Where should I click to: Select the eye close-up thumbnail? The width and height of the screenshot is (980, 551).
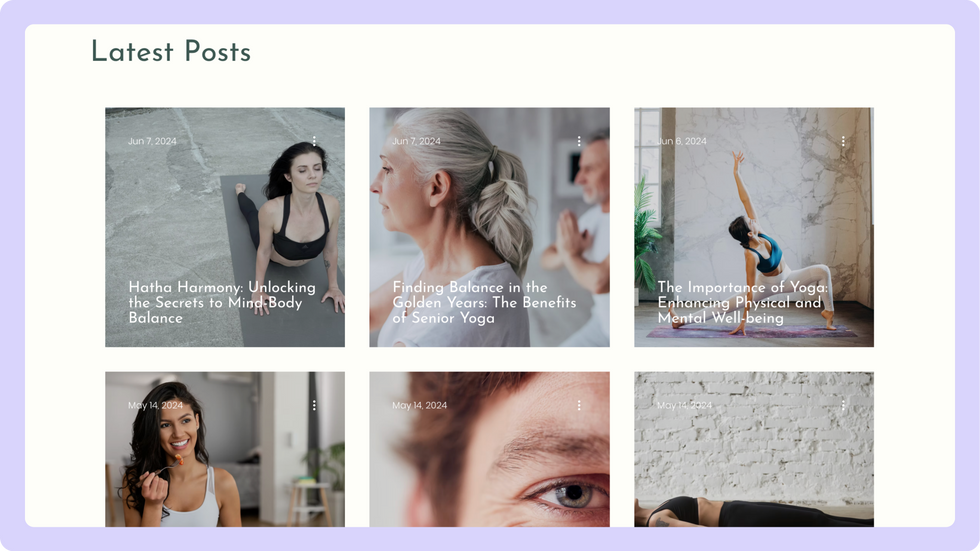489,449
